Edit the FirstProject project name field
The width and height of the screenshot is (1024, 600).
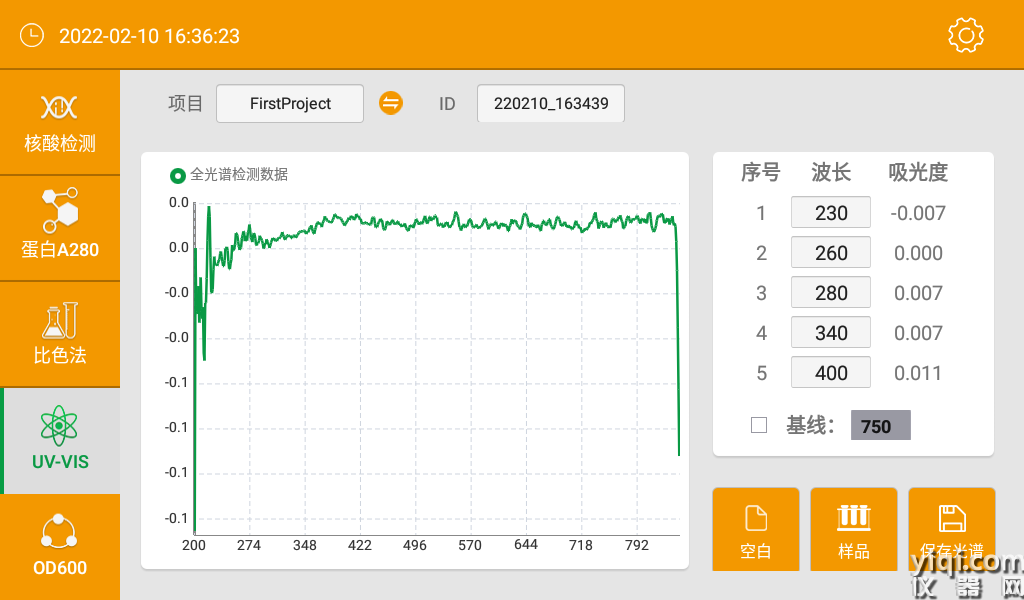coord(290,103)
